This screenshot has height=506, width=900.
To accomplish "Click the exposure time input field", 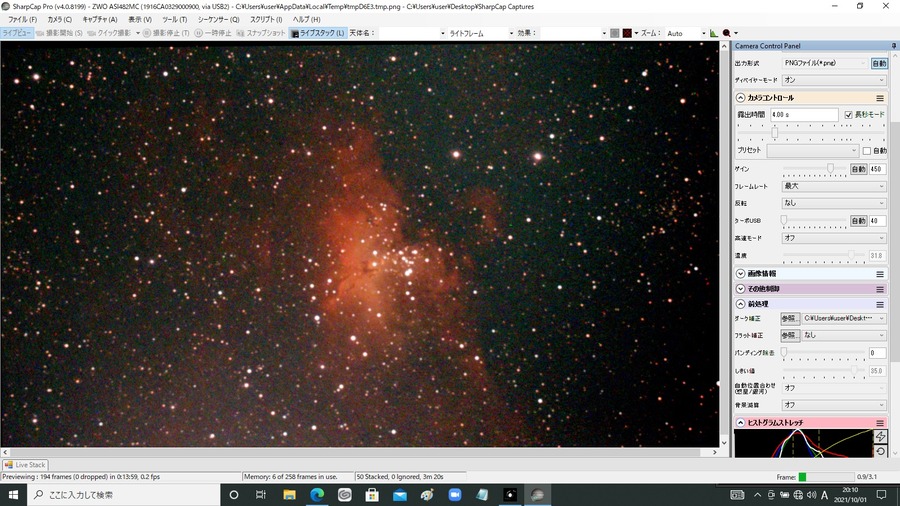I will tap(804, 115).
